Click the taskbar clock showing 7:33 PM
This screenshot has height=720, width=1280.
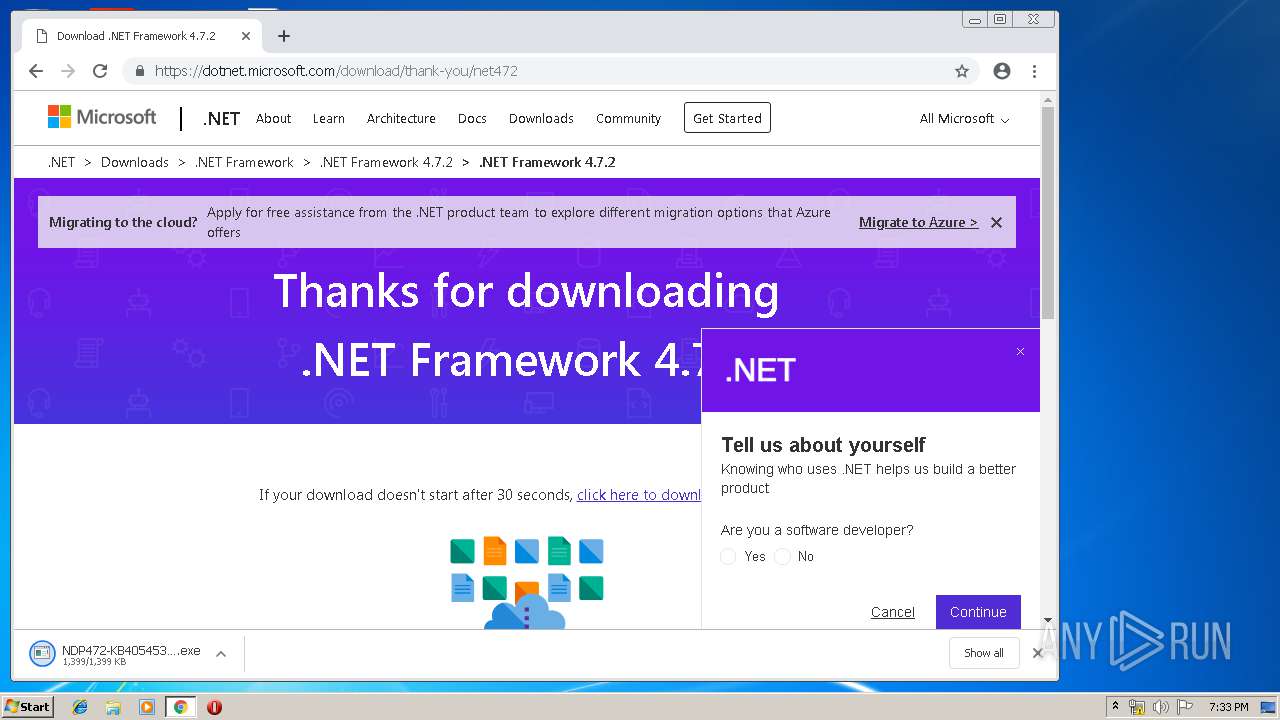pyautogui.click(x=1228, y=707)
